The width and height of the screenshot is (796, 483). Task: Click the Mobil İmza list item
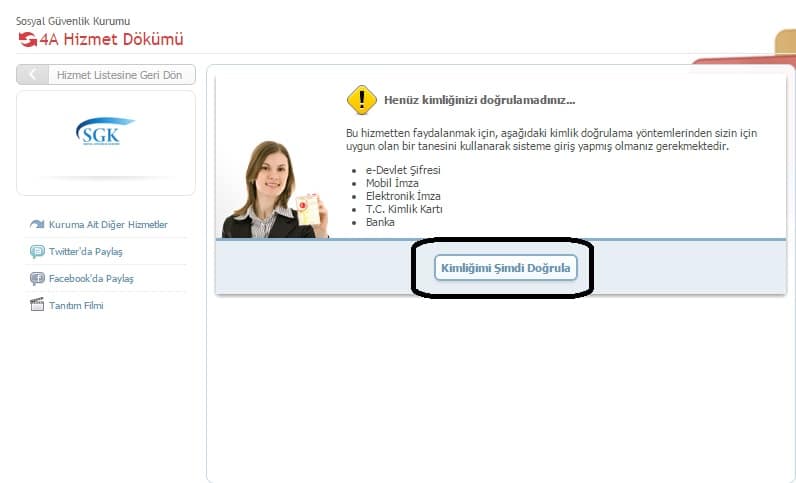(392, 184)
